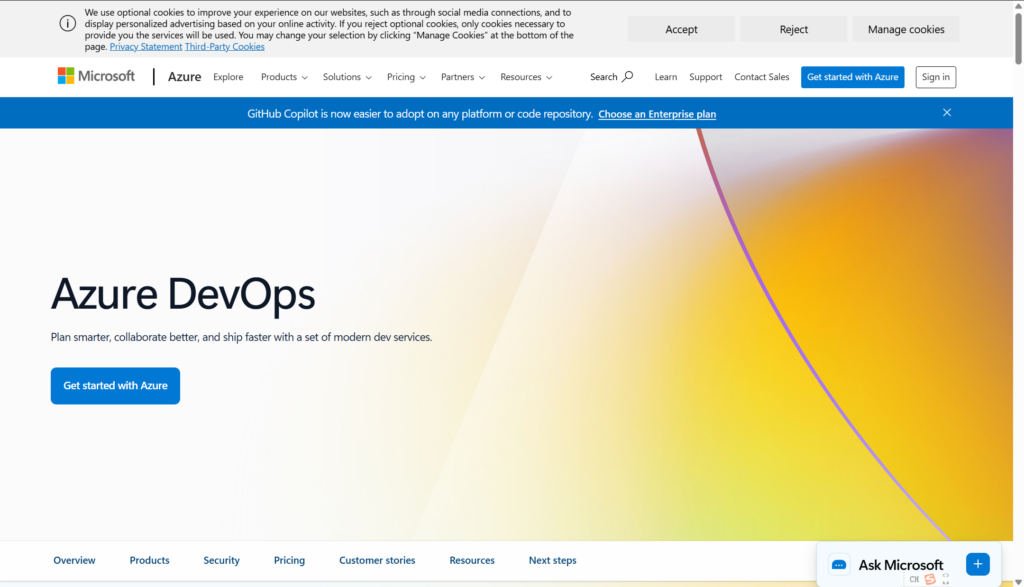Switch to the Products section tab
Image resolution: width=1024 pixels, height=587 pixels.
click(149, 560)
